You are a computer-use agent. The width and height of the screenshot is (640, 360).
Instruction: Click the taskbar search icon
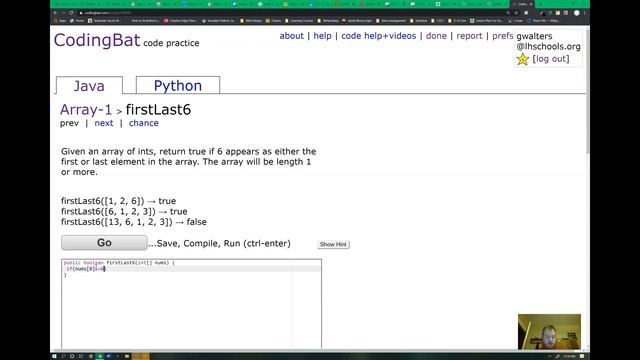point(63,356)
